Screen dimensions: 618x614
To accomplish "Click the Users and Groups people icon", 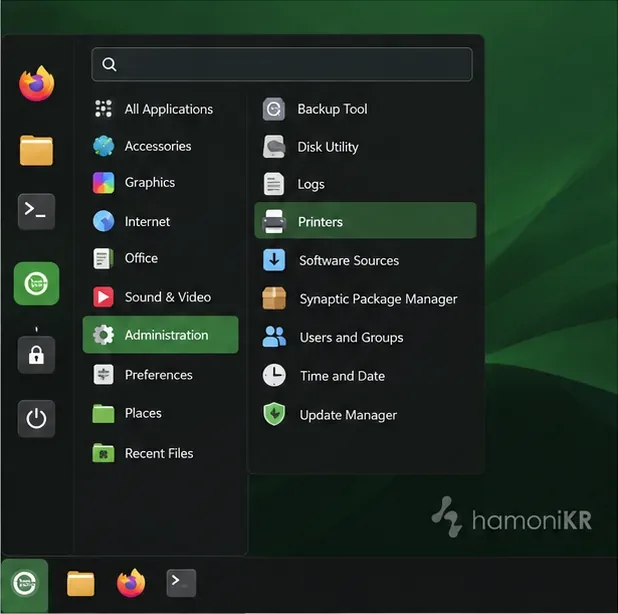I will tap(274, 337).
